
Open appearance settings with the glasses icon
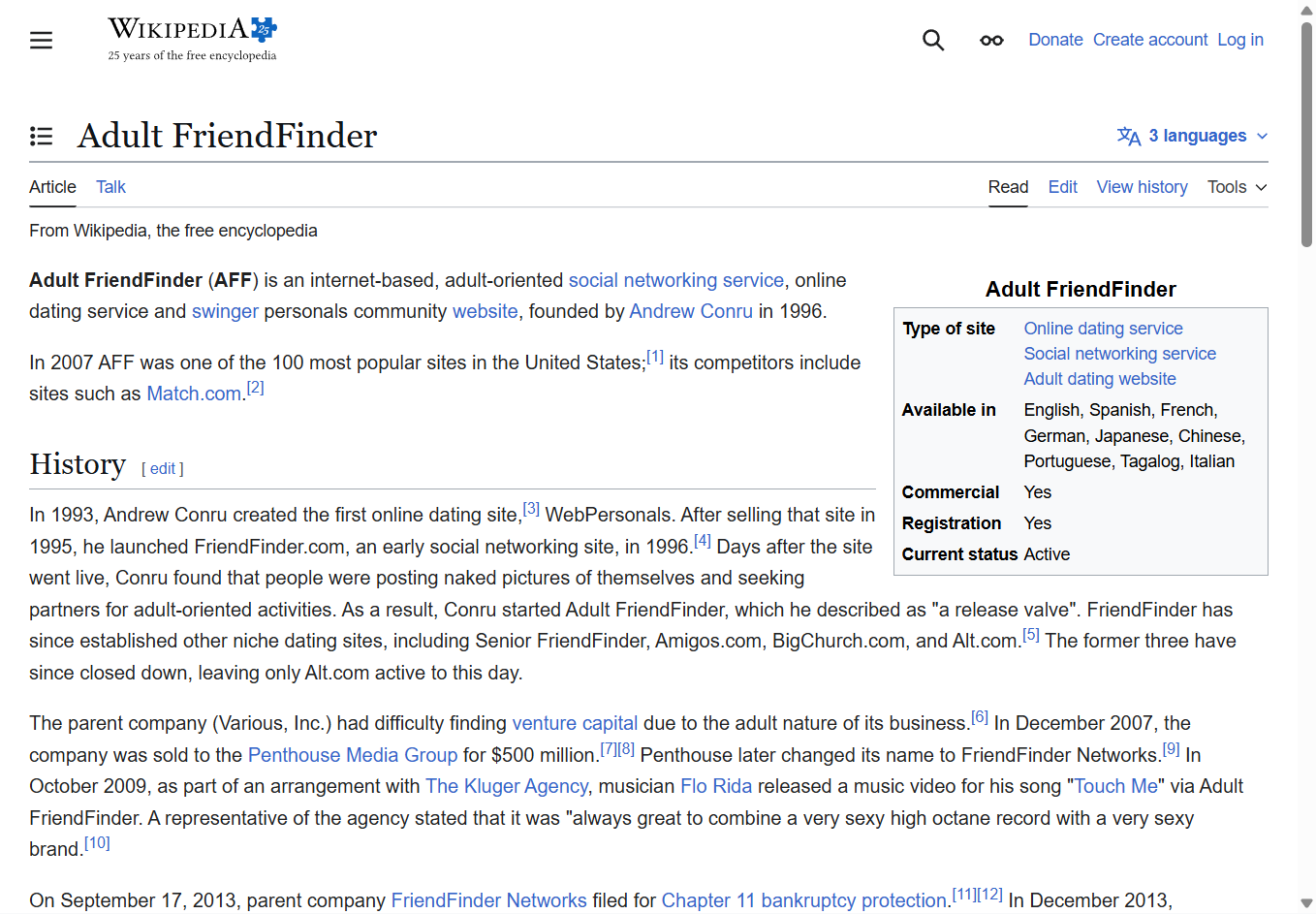pos(990,40)
